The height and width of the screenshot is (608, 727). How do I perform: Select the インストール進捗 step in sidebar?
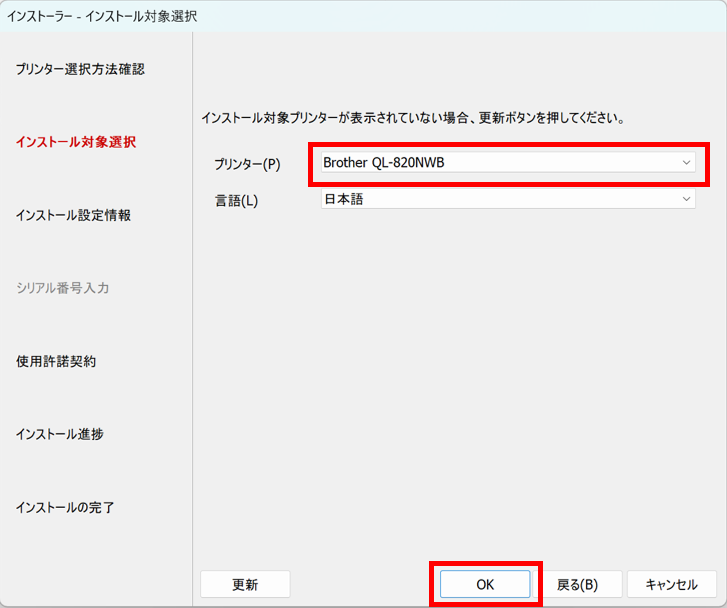tap(60, 434)
